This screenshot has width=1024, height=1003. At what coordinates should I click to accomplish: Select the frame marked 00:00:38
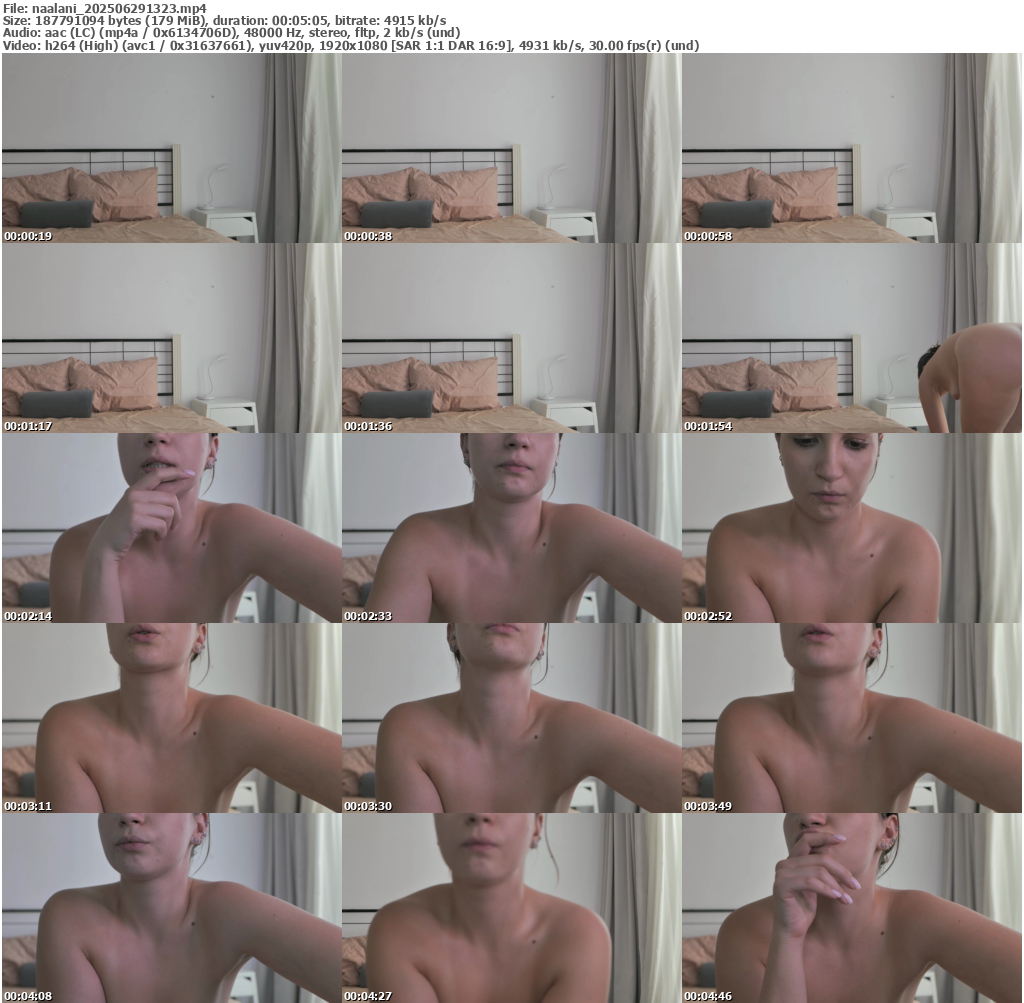click(511, 148)
